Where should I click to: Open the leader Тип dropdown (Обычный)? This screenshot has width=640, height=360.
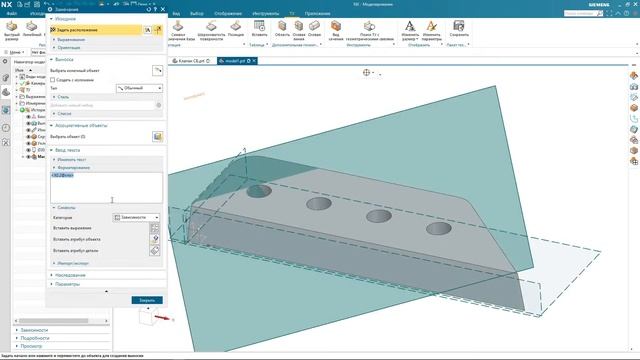139,88
